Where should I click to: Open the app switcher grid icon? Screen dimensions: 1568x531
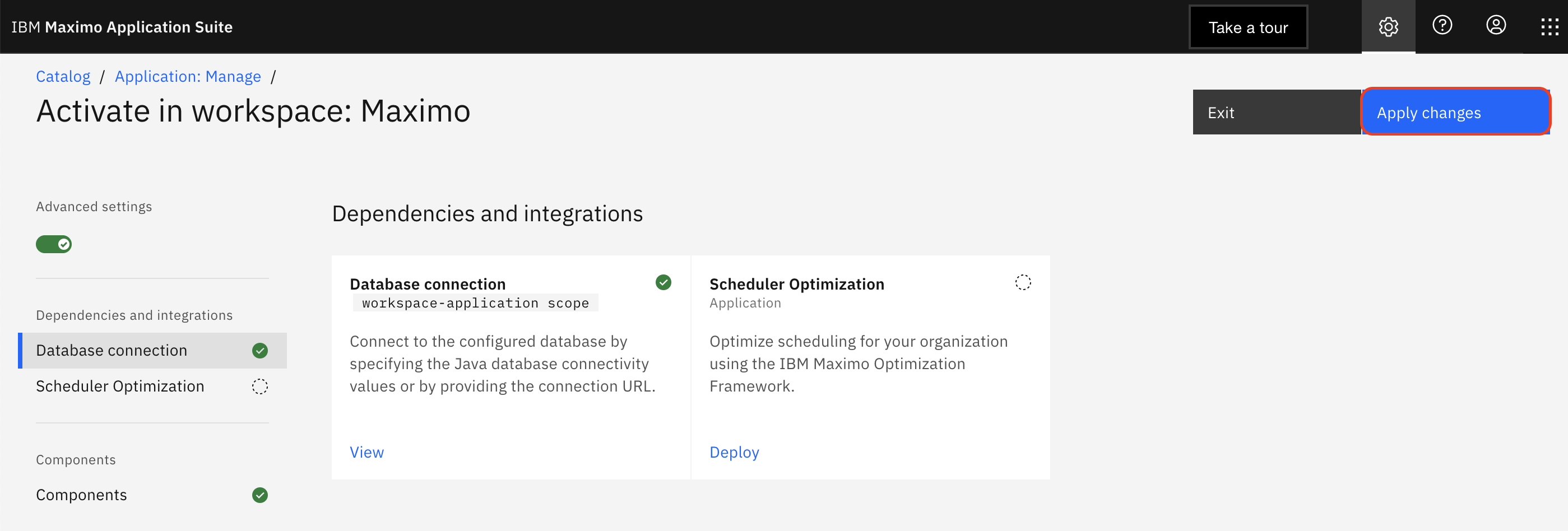click(1549, 27)
